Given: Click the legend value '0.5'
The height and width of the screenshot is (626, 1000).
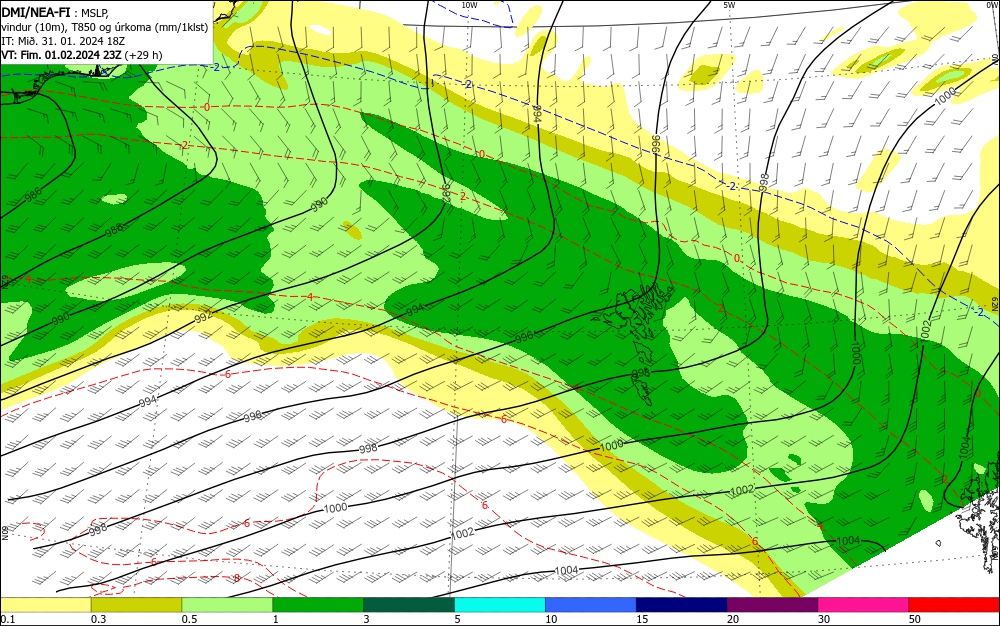Looking at the screenshot, I should coord(189,619).
